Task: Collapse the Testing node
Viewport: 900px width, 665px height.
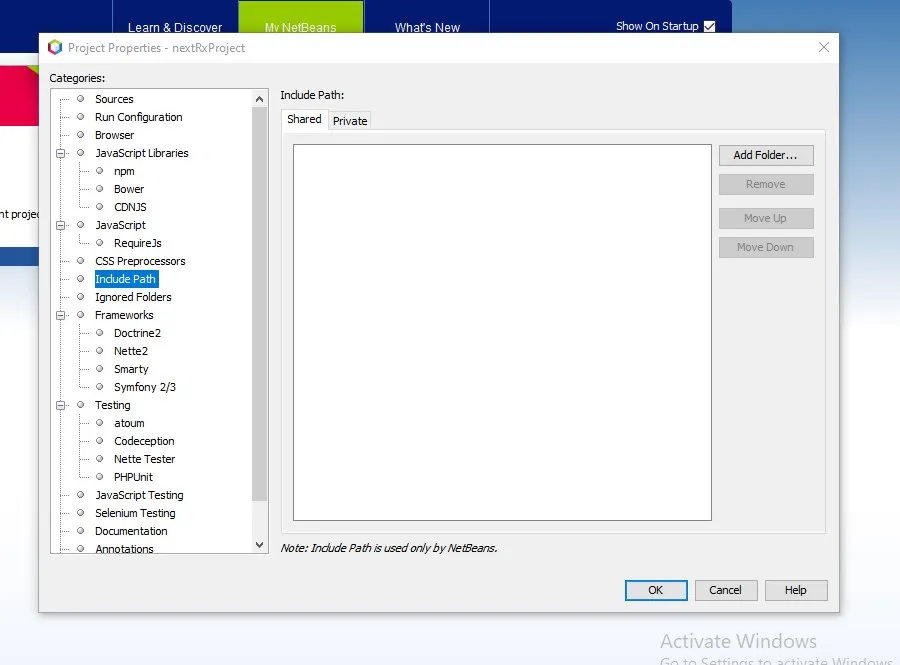Action: pos(60,405)
